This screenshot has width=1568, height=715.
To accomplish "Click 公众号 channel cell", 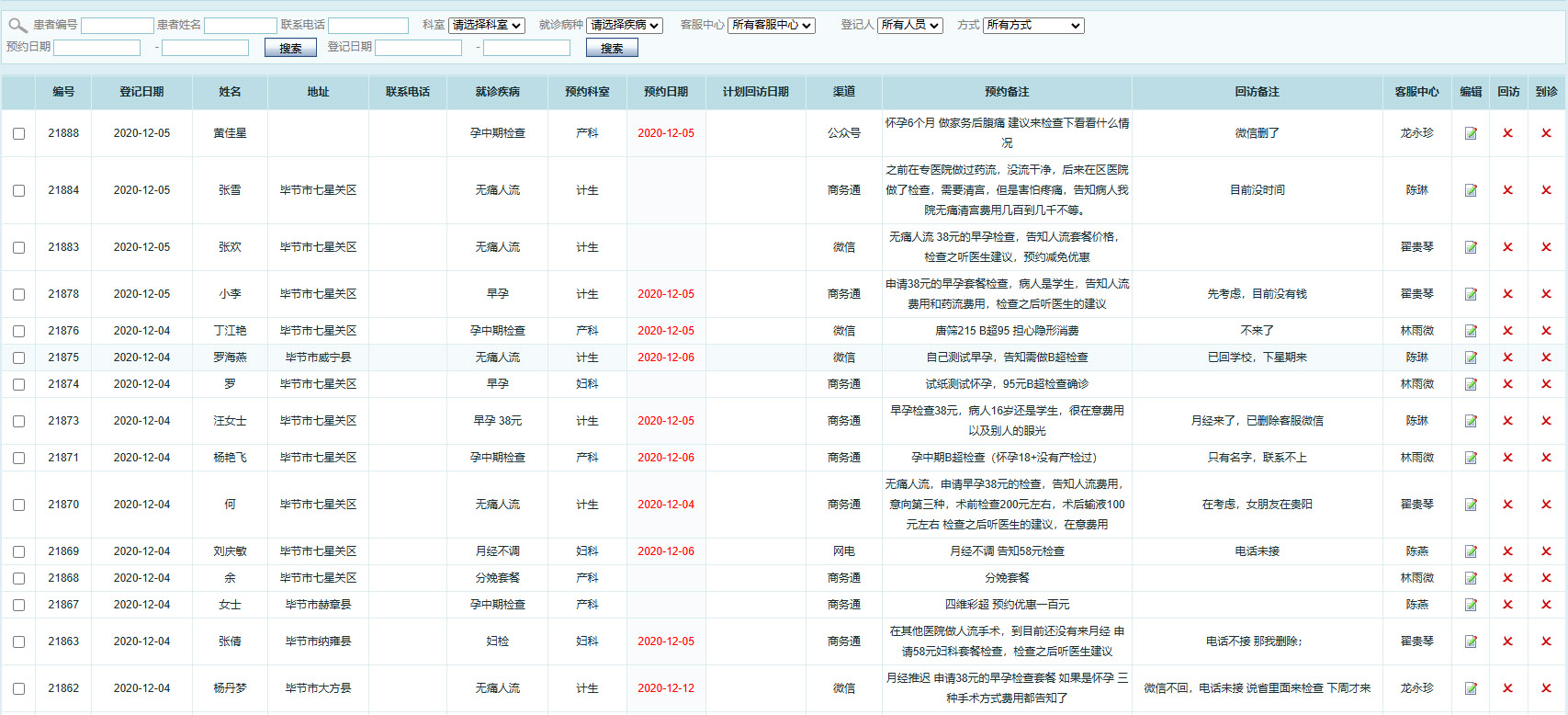I will pos(844,133).
